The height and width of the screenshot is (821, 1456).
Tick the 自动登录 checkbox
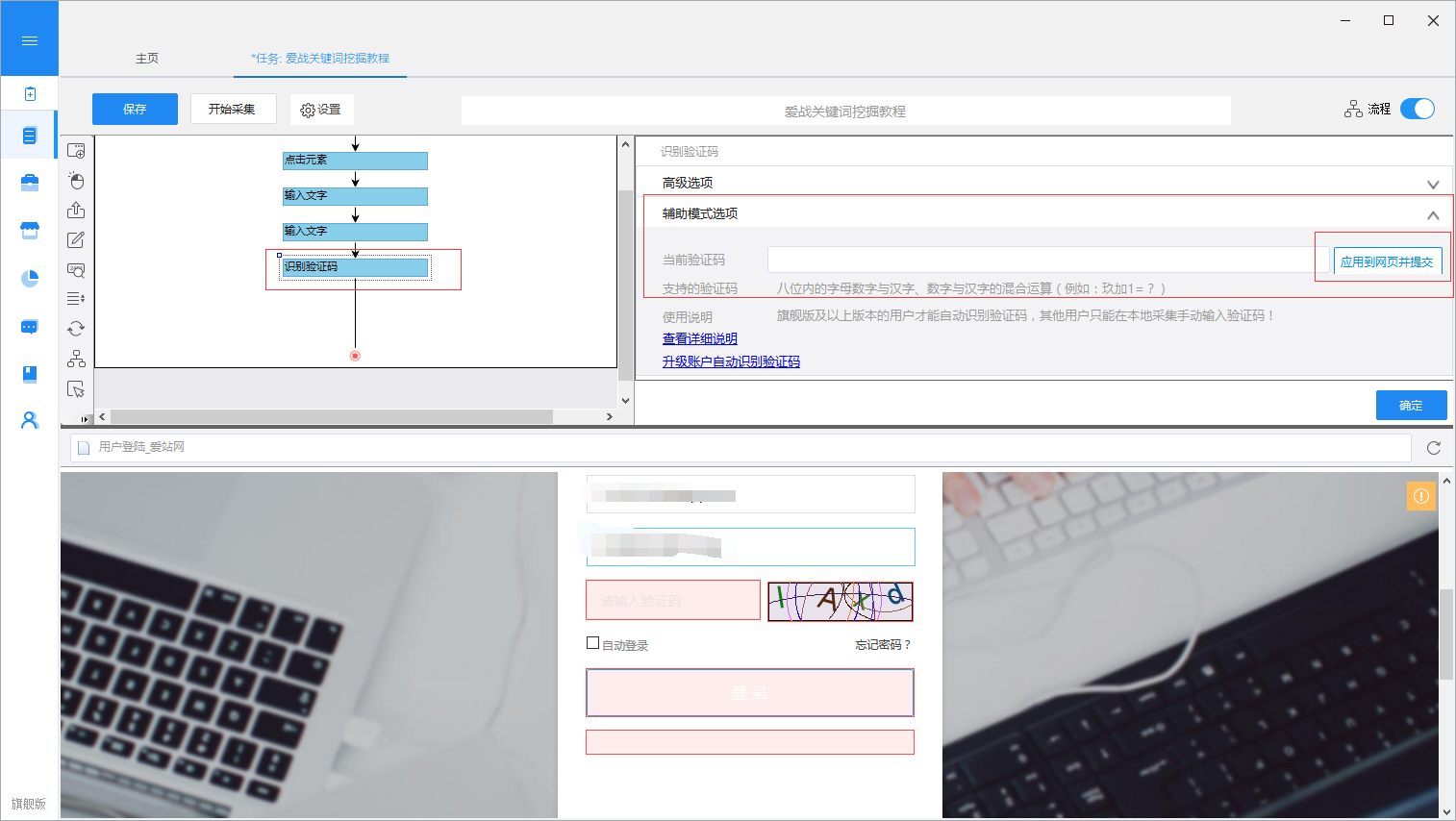coord(593,643)
